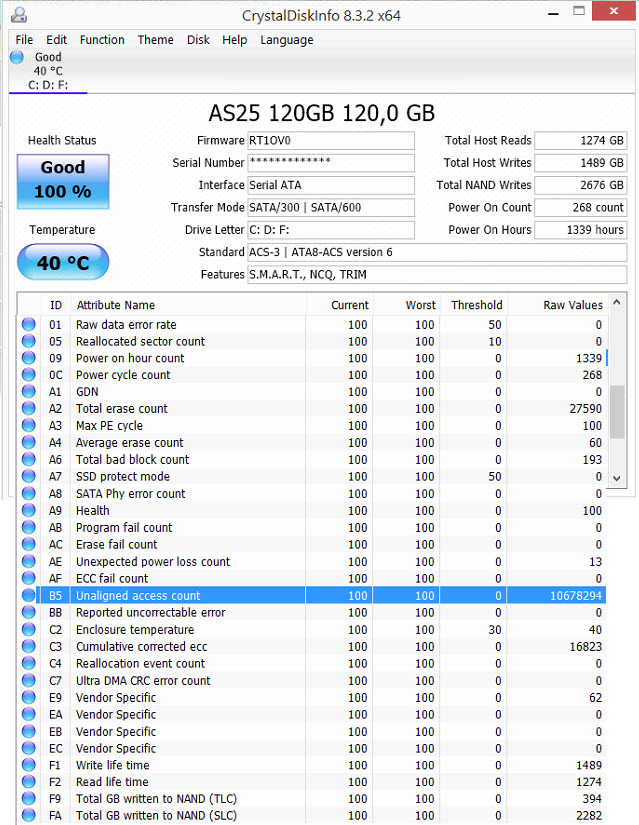Select the Write life time row
This screenshot has height=825, width=639.
313,765
